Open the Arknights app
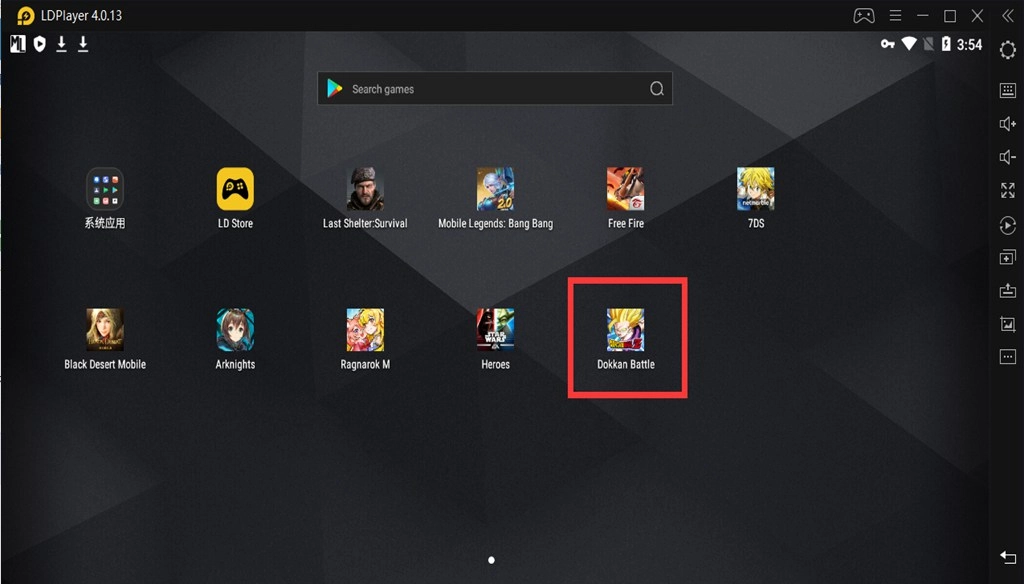1024x584 pixels. (235, 330)
